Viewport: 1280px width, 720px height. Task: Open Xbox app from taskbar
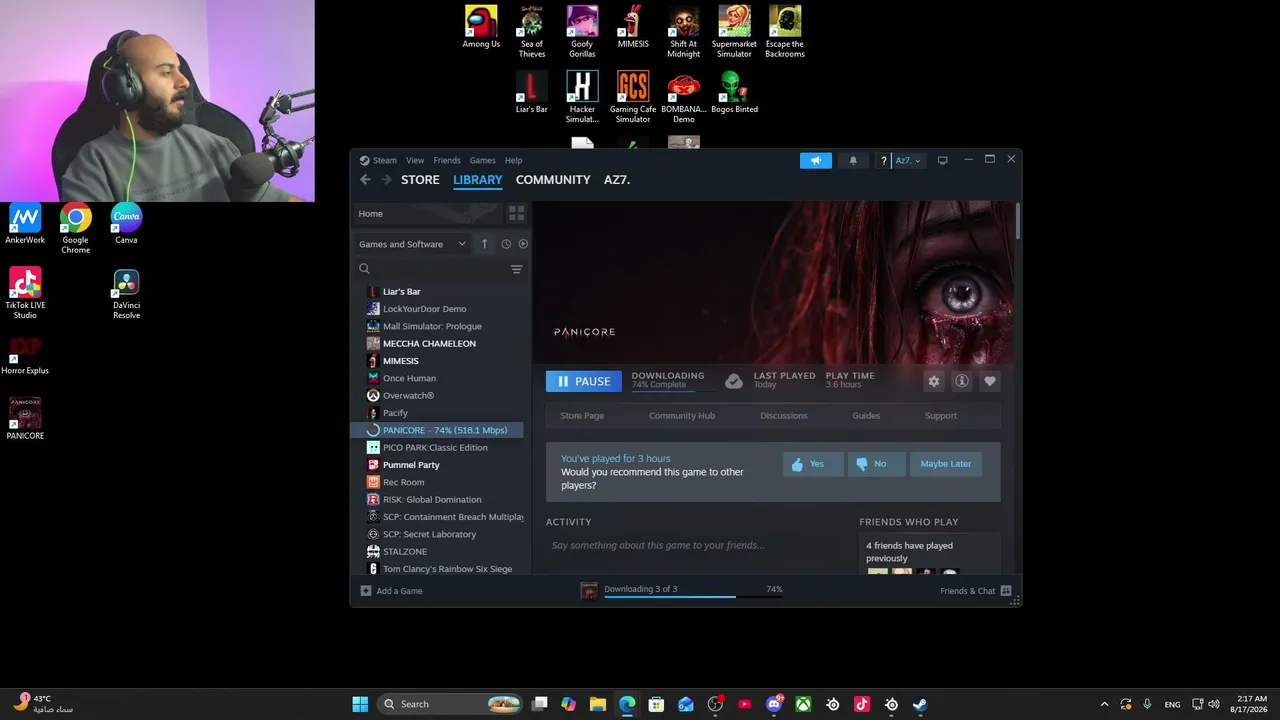point(803,704)
